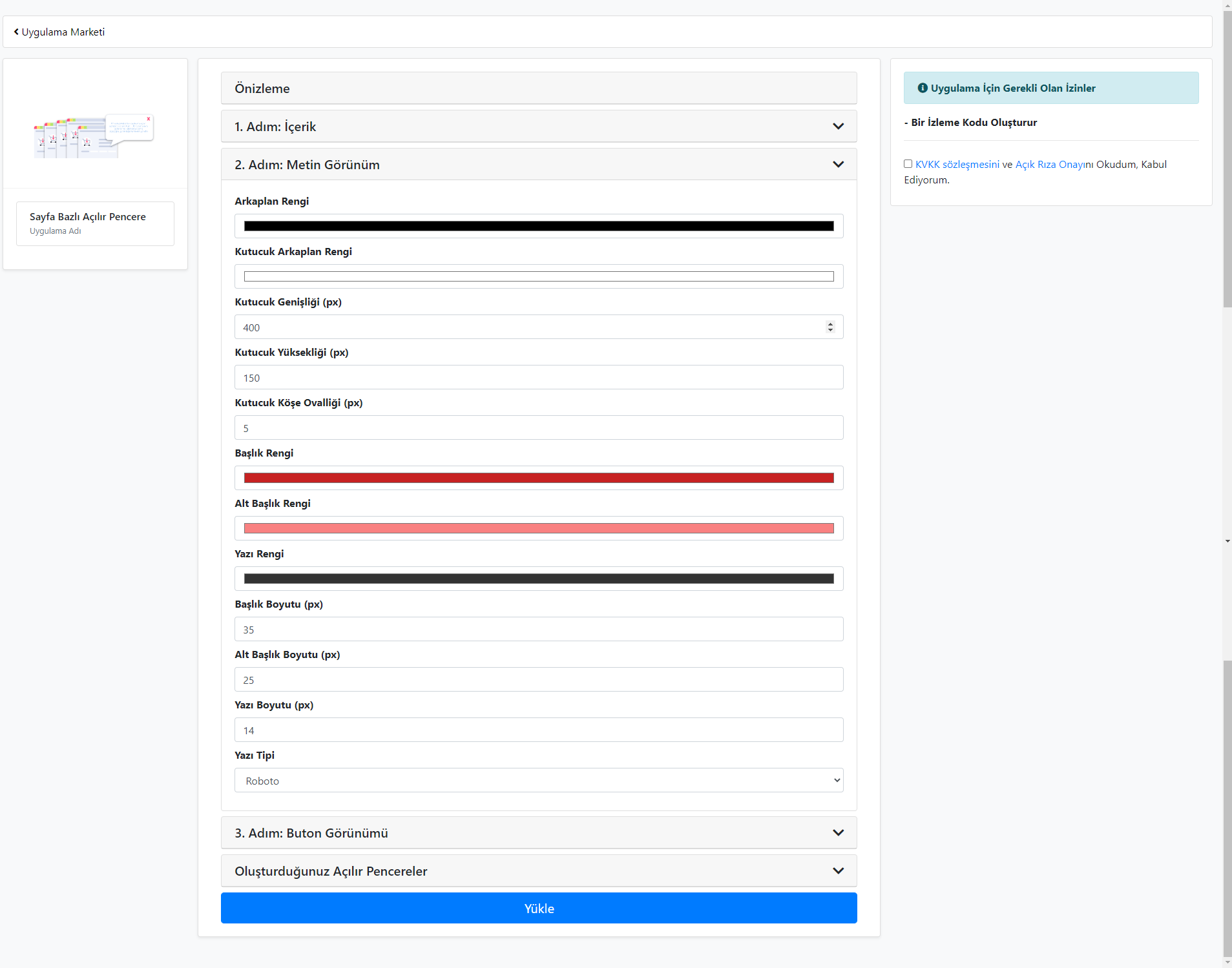Collapse the 2. Adım: Metin Görünüm header
Viewport: 1232px width, 968px height.
pos(539,164)
